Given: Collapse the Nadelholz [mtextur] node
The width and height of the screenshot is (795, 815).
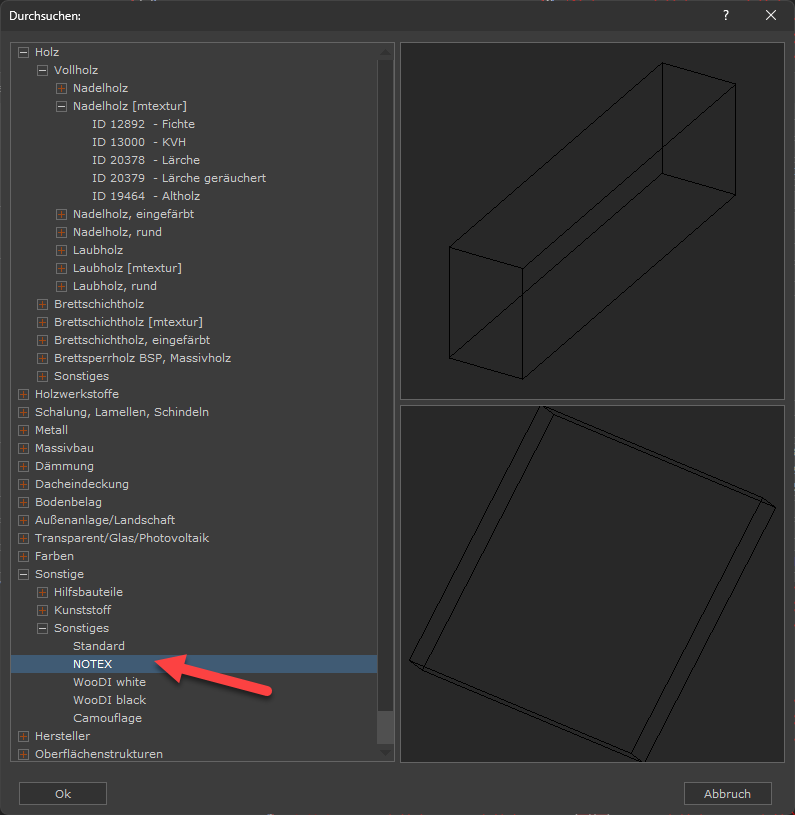Looking at the screenshot, I should [62, 106].
